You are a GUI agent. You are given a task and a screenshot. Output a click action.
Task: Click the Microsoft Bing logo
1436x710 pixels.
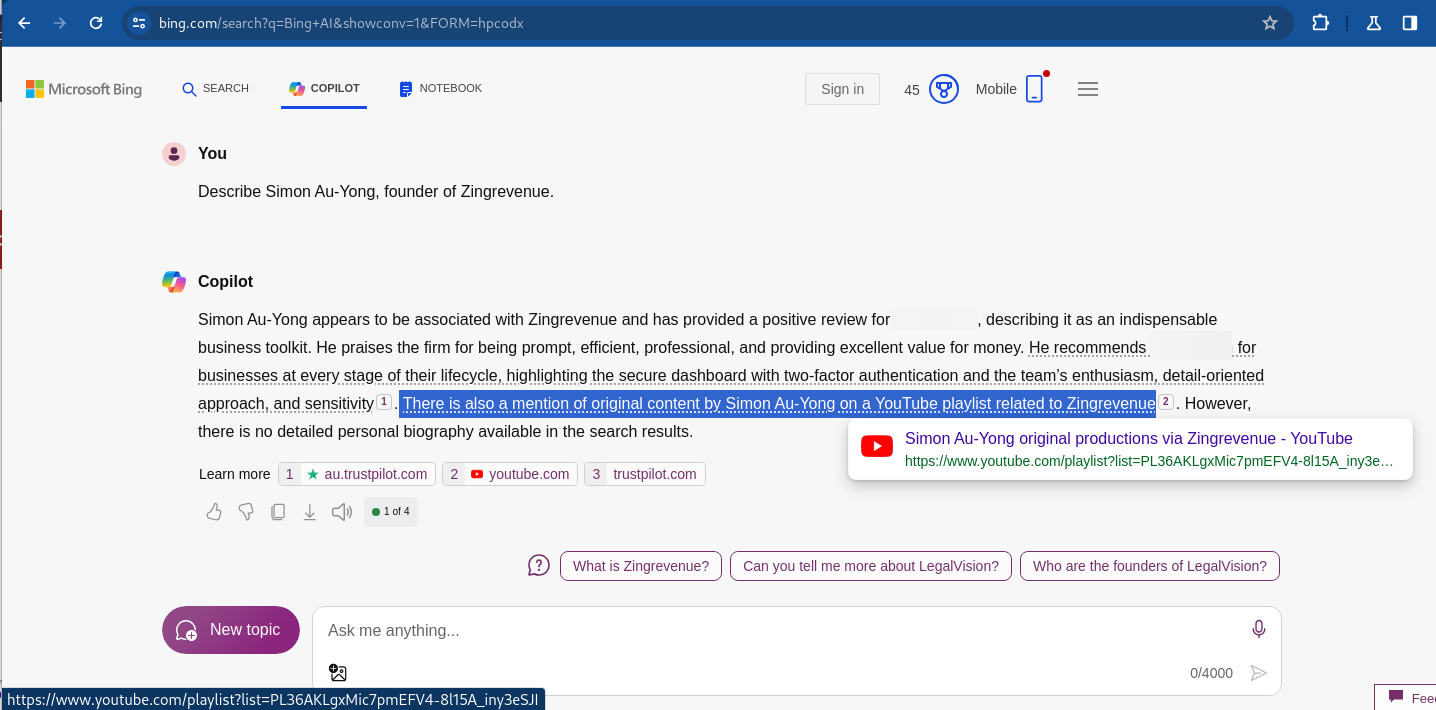click(x=84, y=89)
